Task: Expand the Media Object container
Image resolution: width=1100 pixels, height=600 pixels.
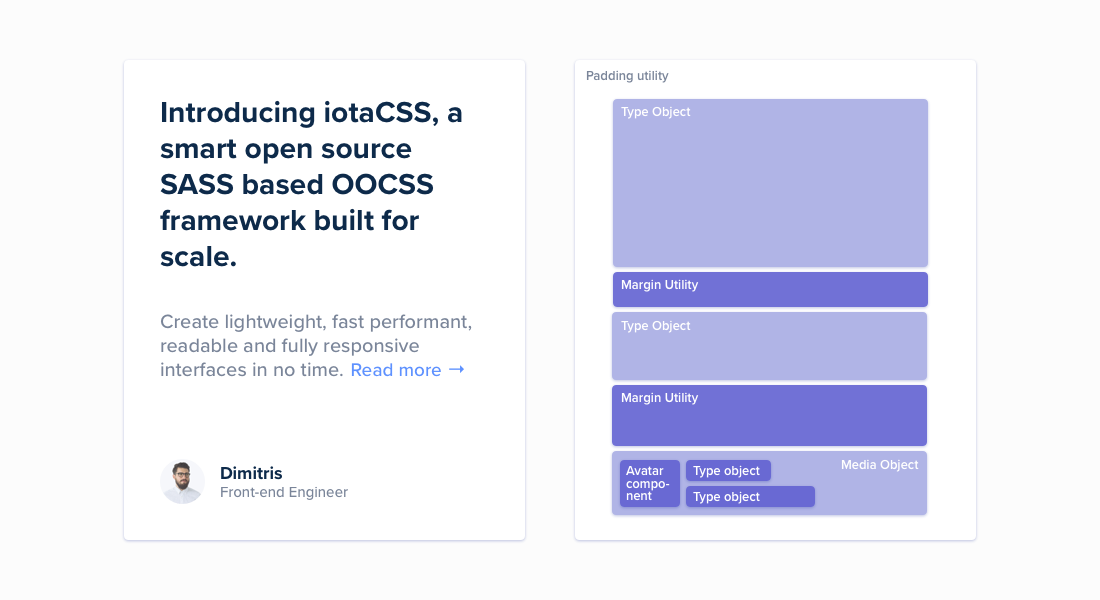Action: pyautogui.click(x=769, y=483)
